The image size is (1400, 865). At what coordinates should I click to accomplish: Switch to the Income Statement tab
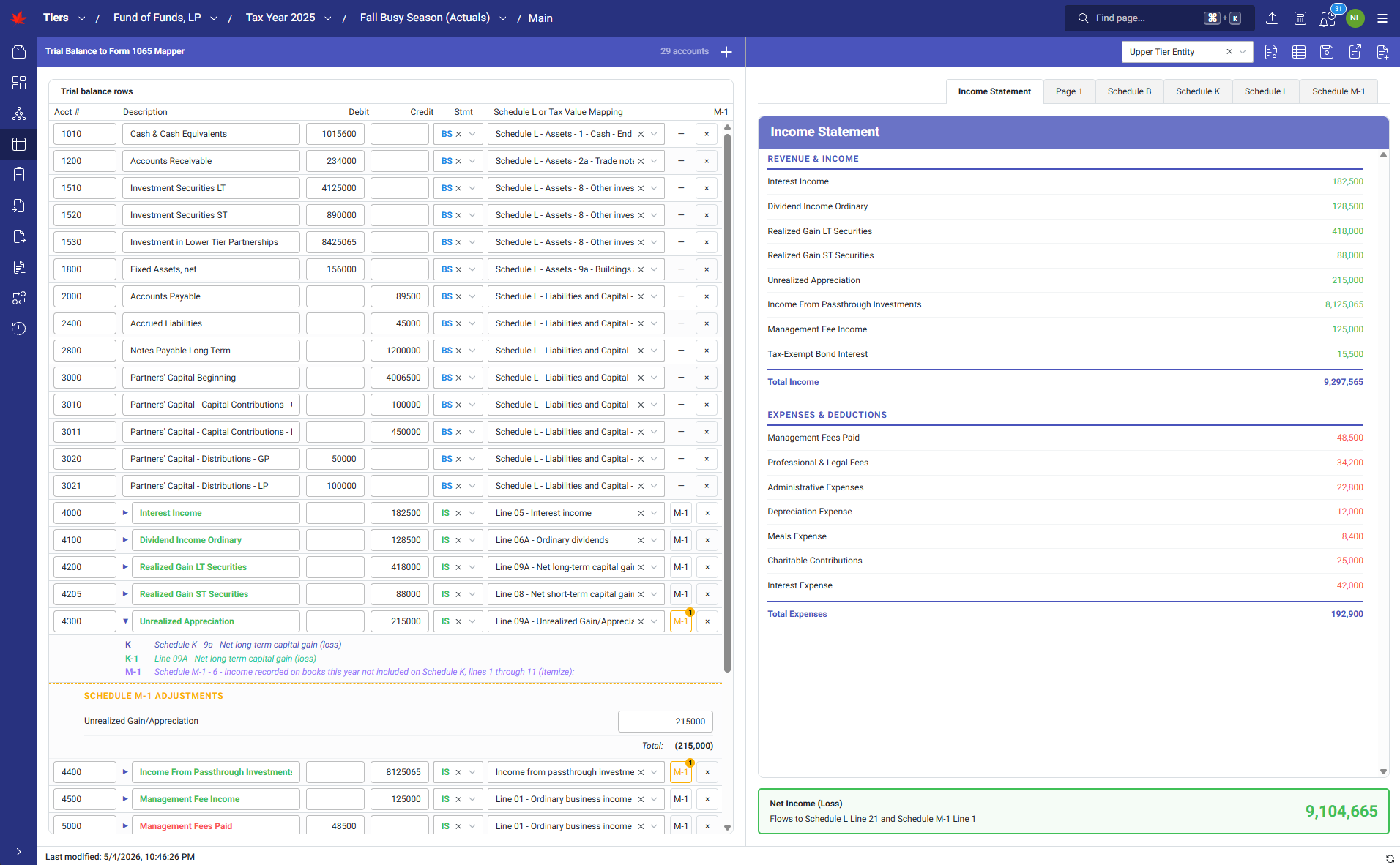coord(994,91)
